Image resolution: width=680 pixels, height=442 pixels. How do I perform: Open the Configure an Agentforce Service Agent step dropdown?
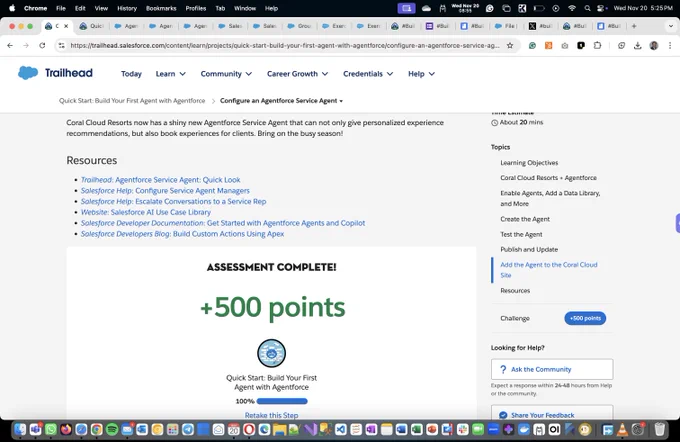pos(281,101)
